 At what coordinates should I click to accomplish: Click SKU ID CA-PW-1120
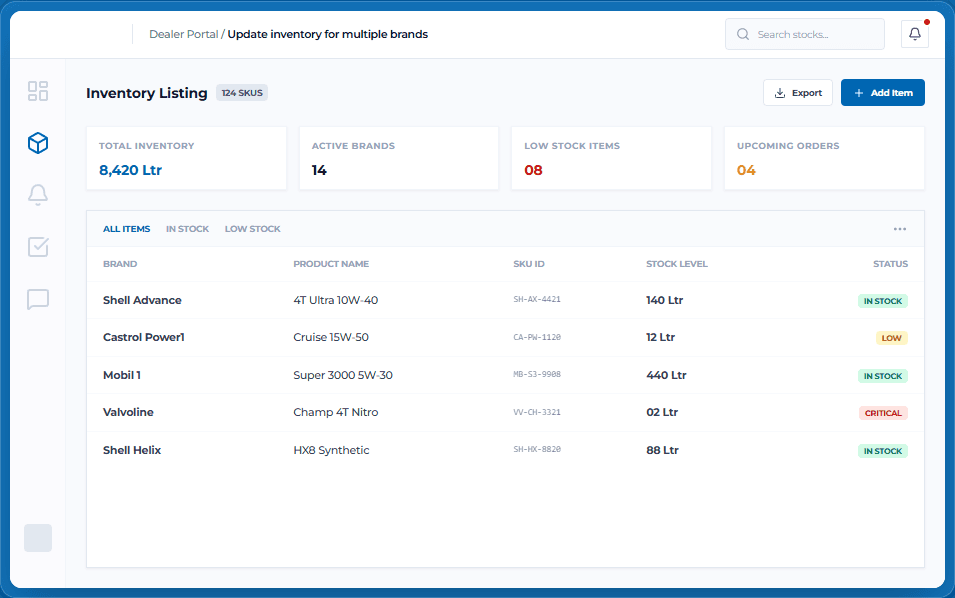(x=537, y=337)
